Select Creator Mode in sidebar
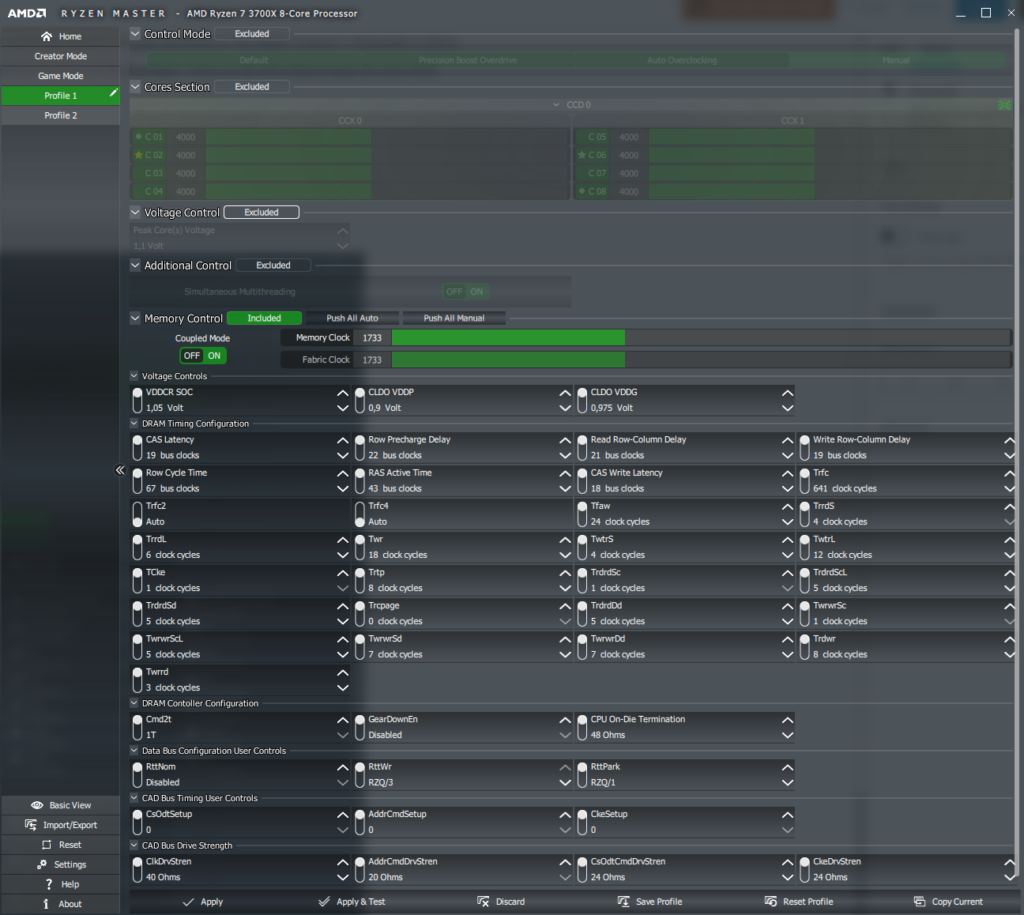 [60, 56]
